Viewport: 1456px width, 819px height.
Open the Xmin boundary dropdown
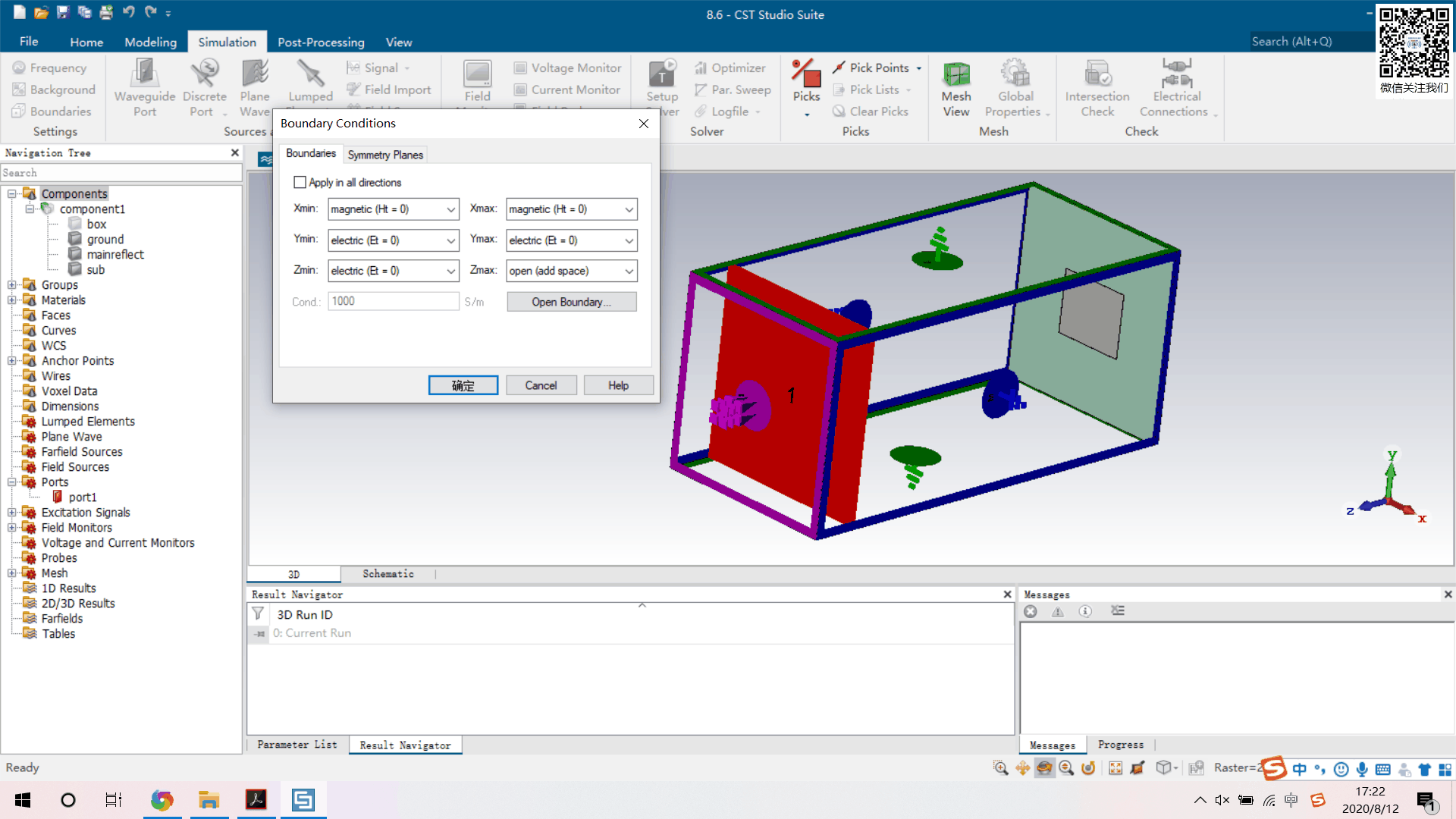450,209
